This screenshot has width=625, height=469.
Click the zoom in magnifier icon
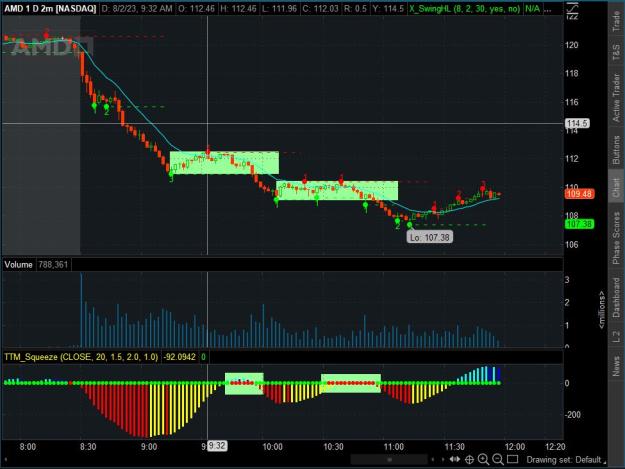[x=483, y=459]
